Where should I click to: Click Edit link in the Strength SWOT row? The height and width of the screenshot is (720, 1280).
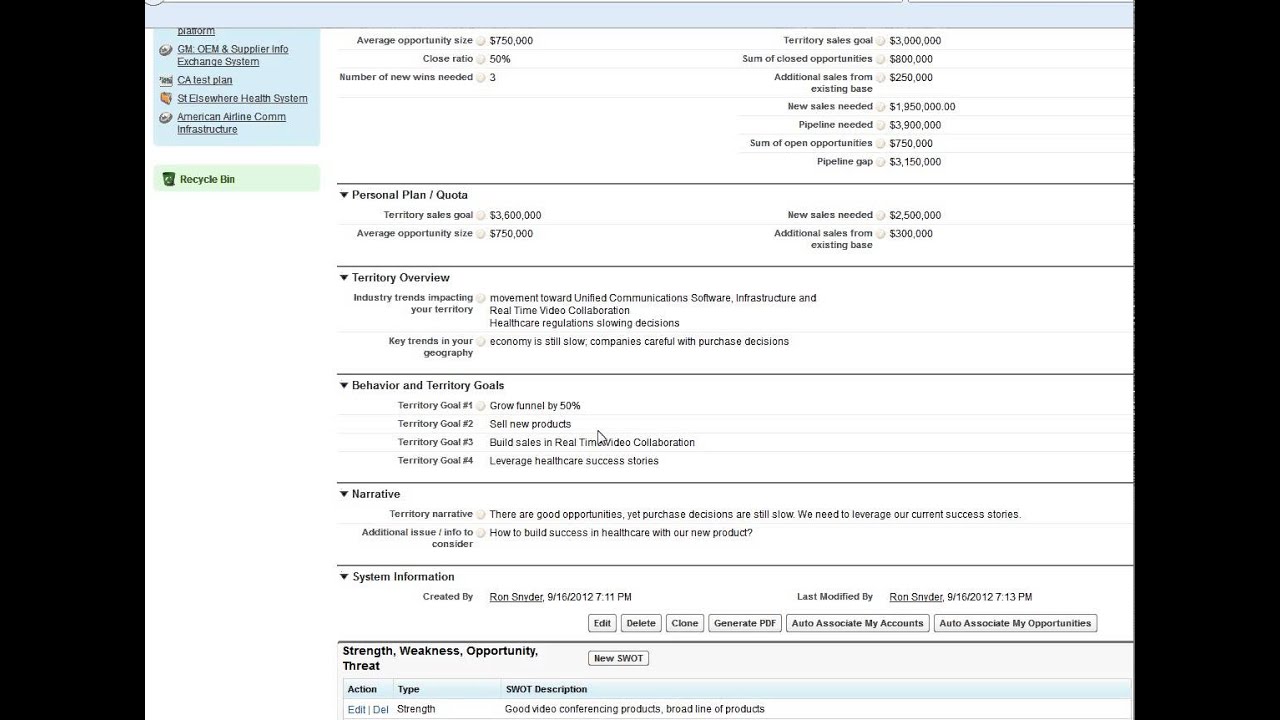tap(356, 709)
